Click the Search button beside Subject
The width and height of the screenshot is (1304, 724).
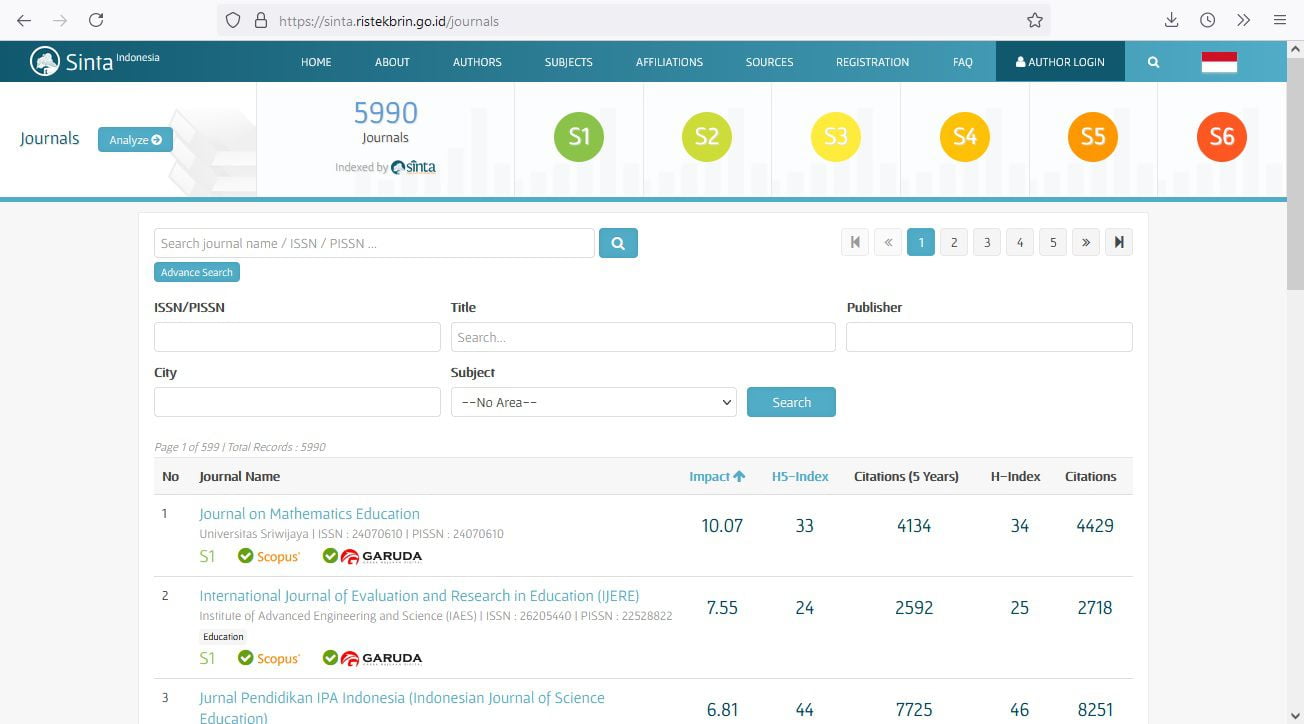point(791,402)
